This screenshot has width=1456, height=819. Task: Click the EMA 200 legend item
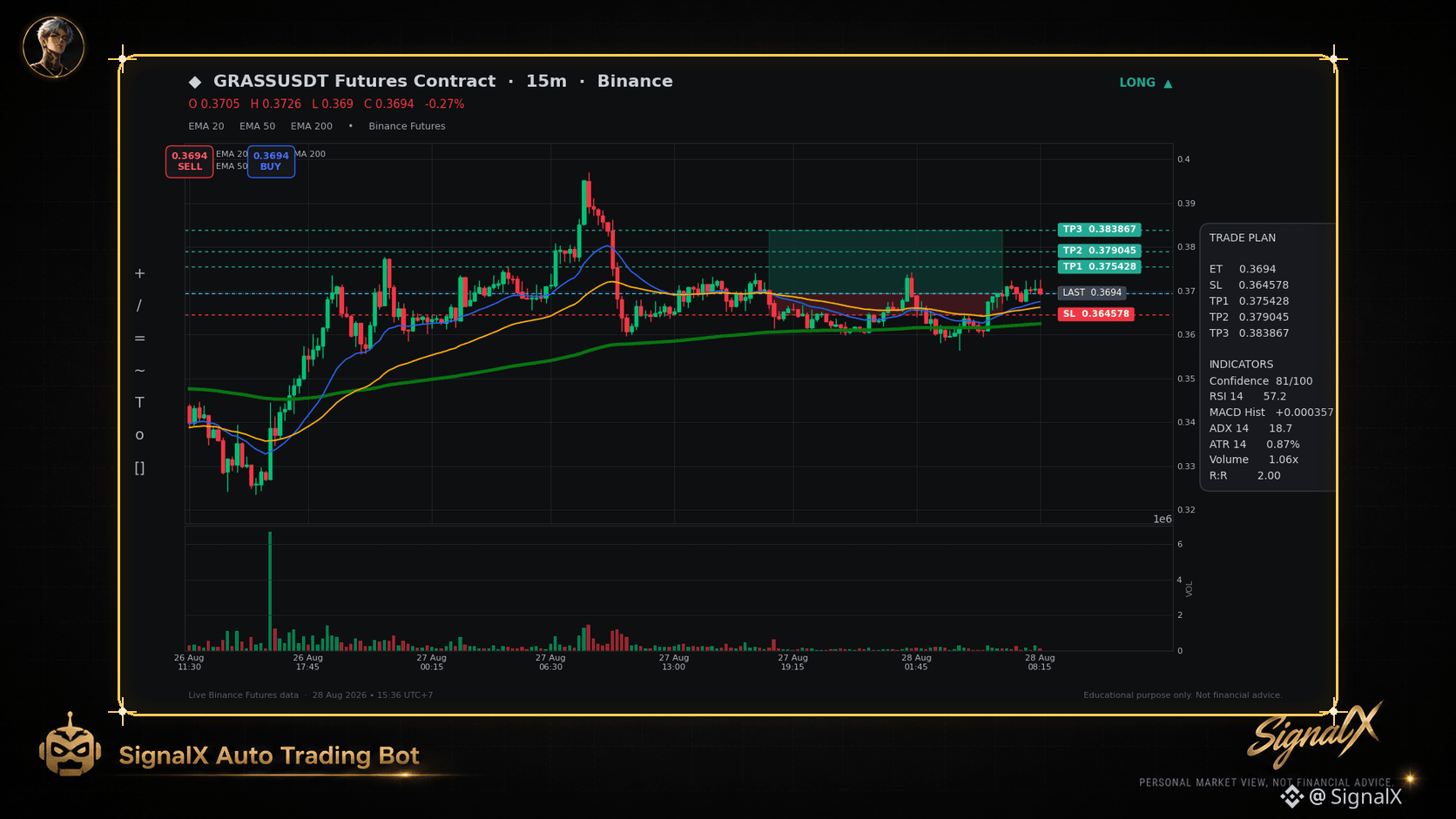click(312, 126)
